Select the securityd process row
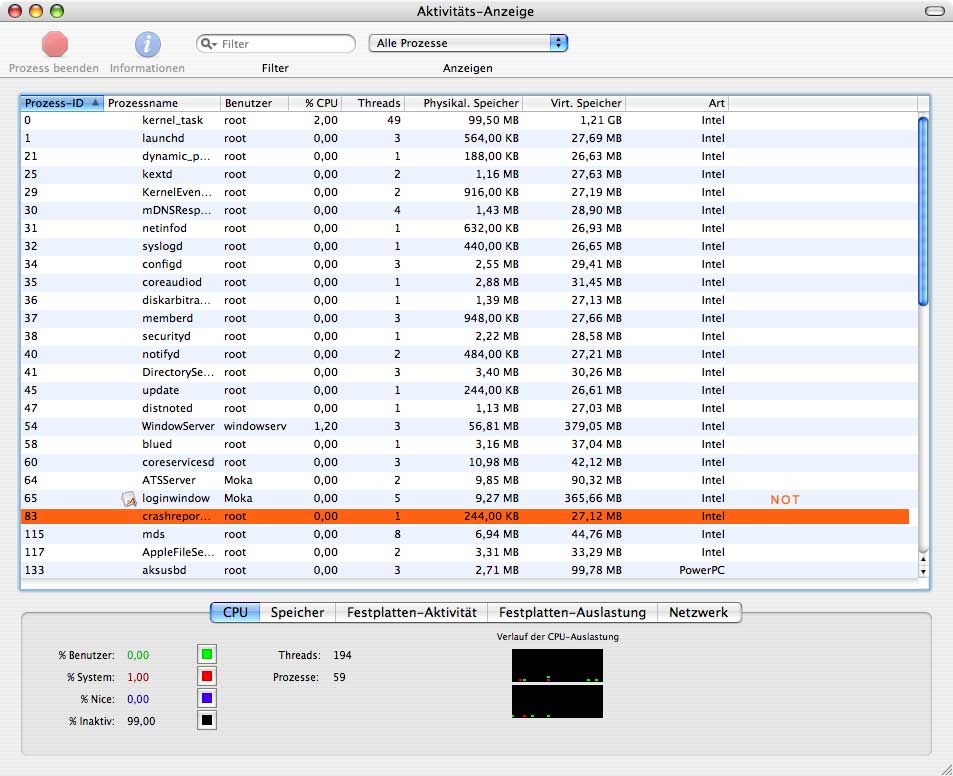Viewport: 953px width, 776px height. (469, 336)
